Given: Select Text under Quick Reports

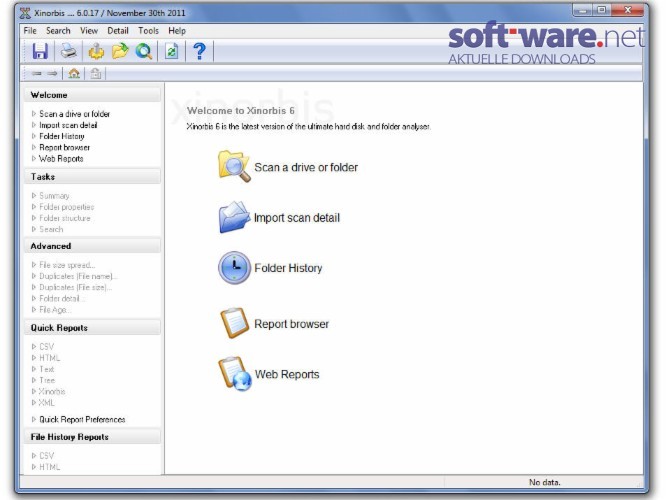Looking at the screenshot, I should [47, 369].
